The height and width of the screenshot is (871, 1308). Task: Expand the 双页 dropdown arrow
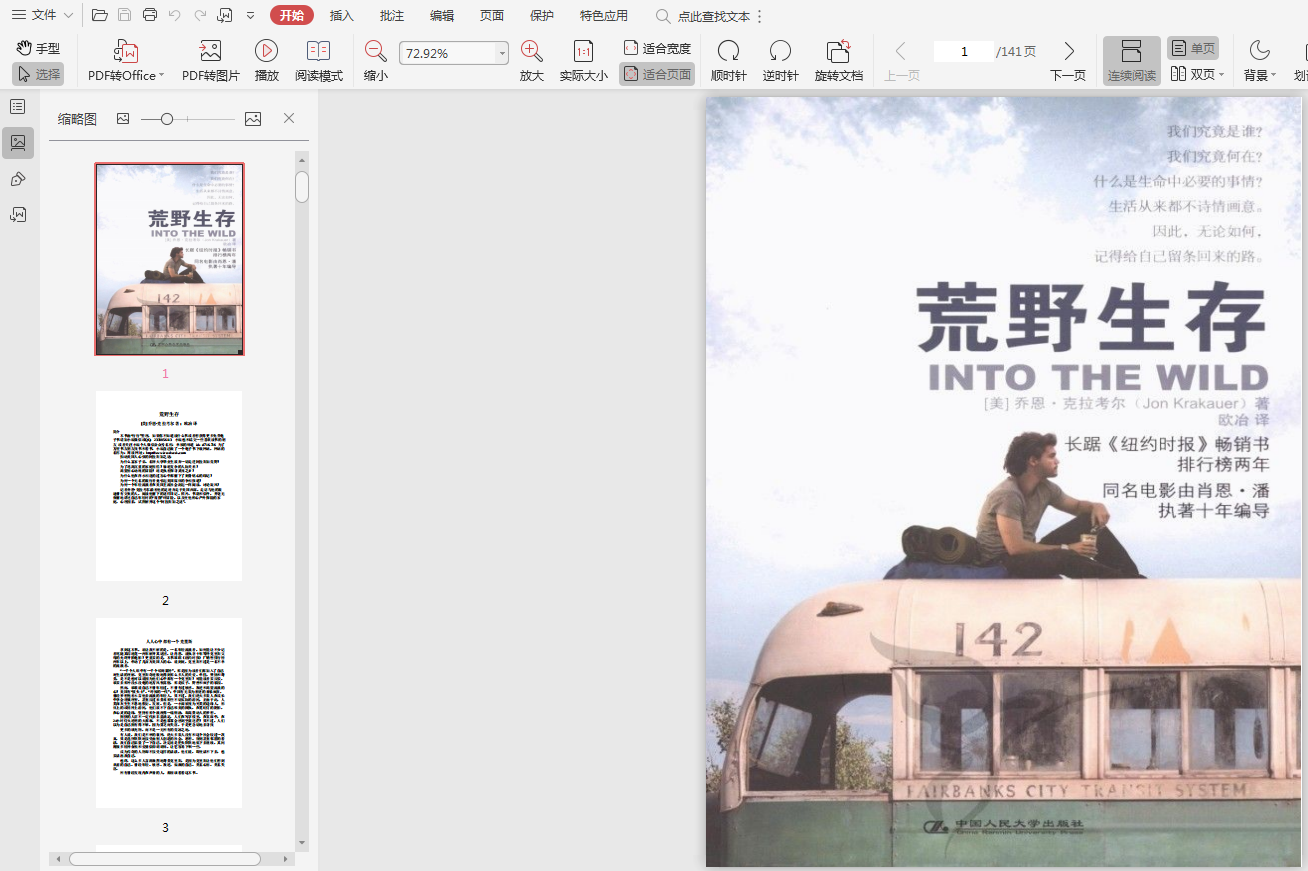pyautogui.click(x=1222, y=75)
